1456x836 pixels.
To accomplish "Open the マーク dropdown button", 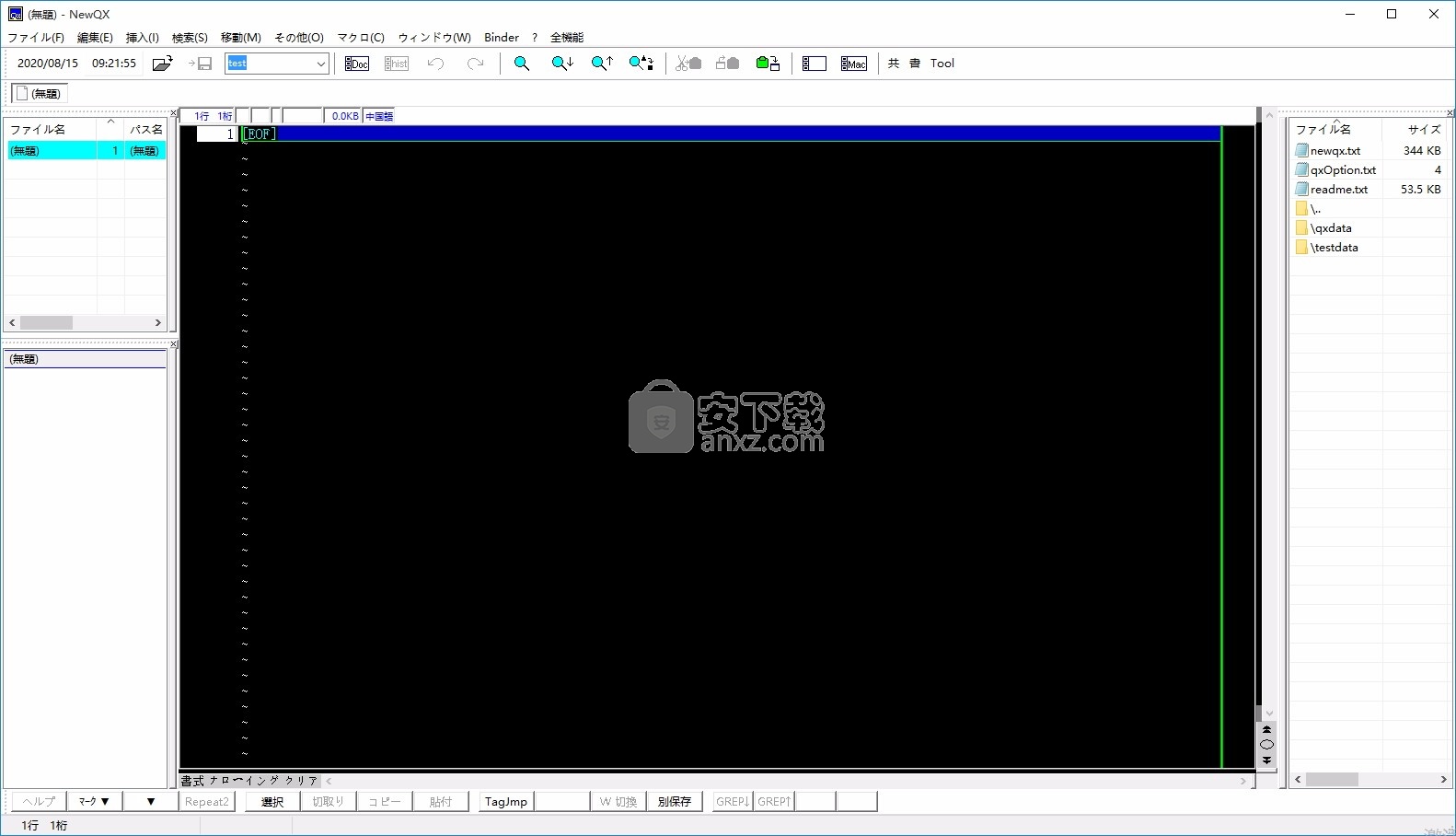I will pyautogui.click(x=94, y=801).
